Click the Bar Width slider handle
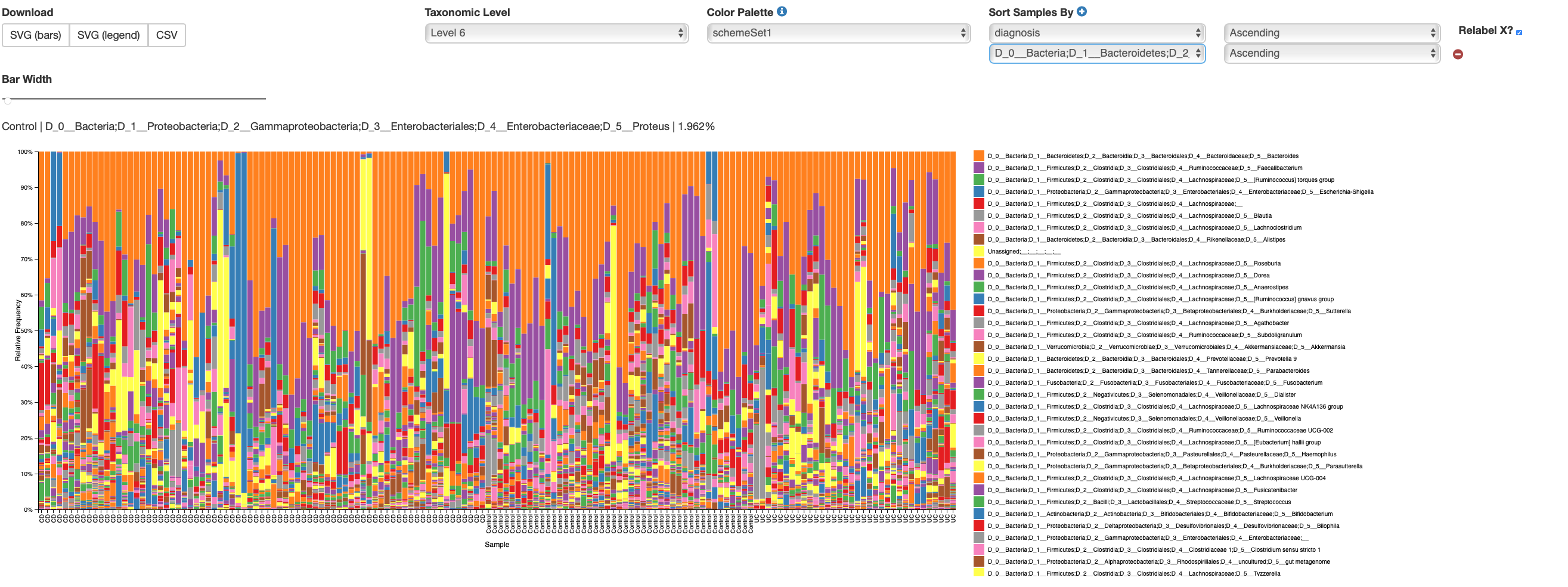1568x587 pixels. click(7, 100)
